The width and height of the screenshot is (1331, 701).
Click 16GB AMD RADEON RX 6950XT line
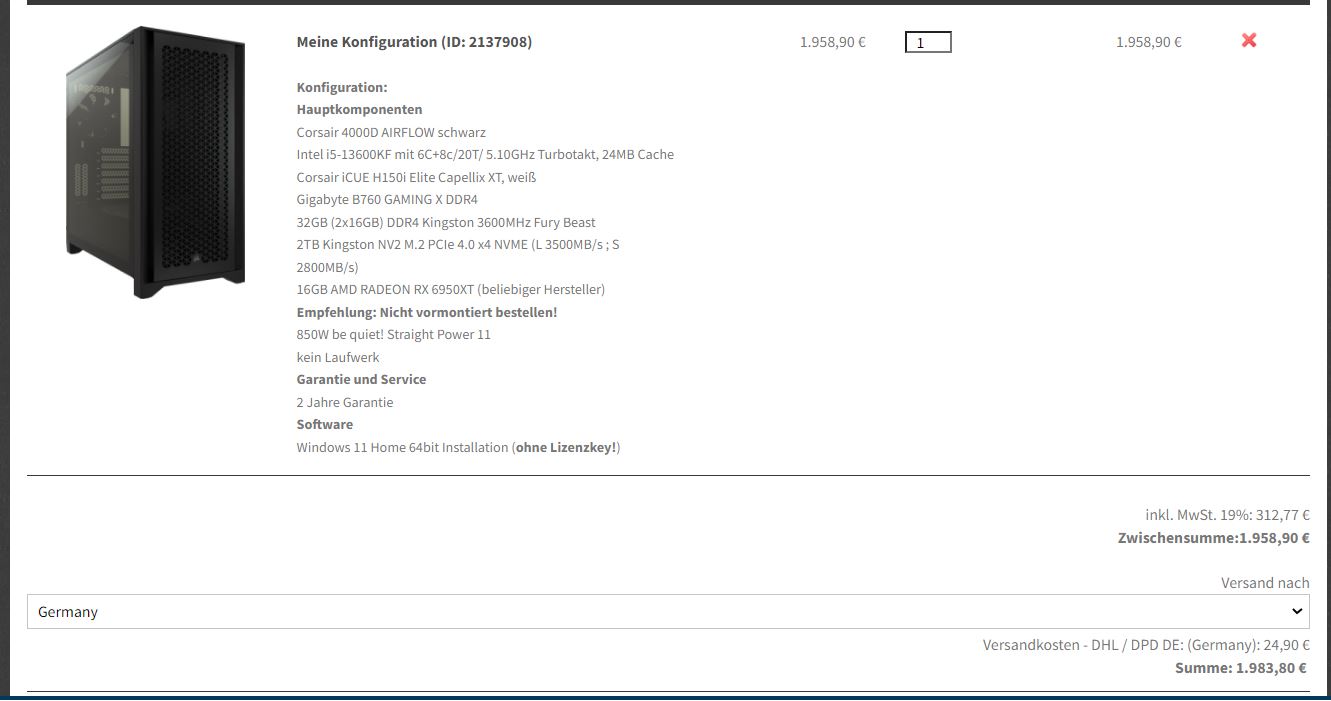point(451,289)
